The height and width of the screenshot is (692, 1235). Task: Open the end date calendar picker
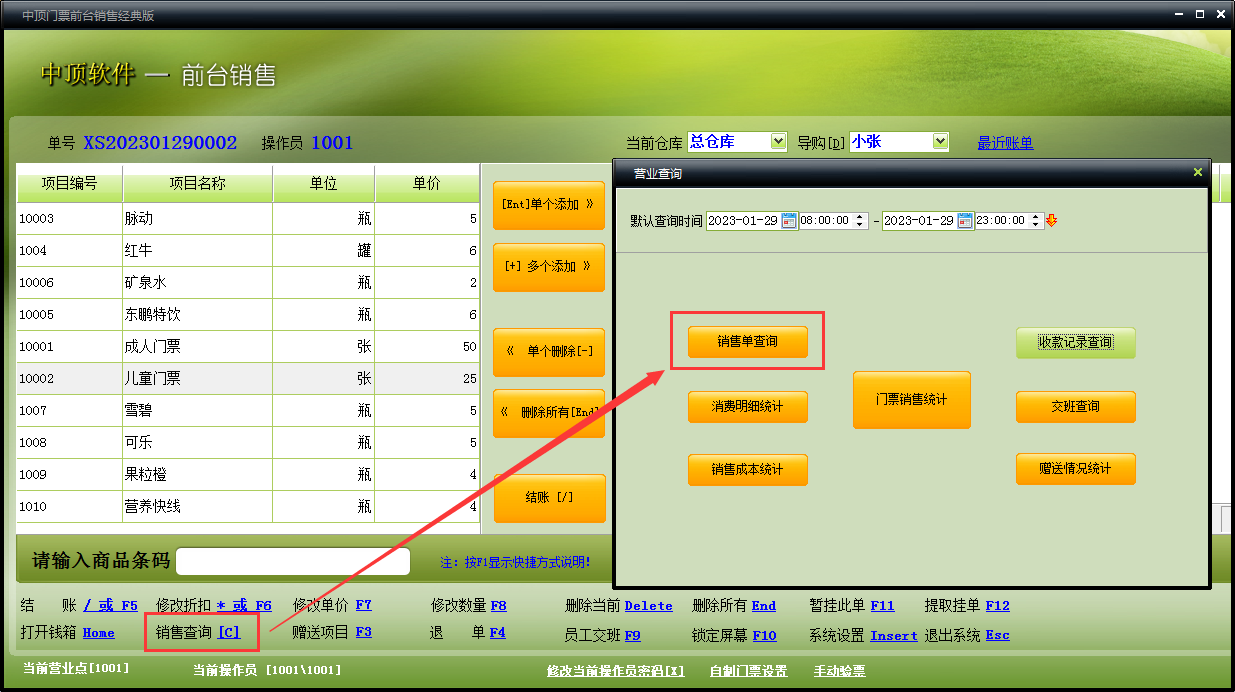[964, 221]
